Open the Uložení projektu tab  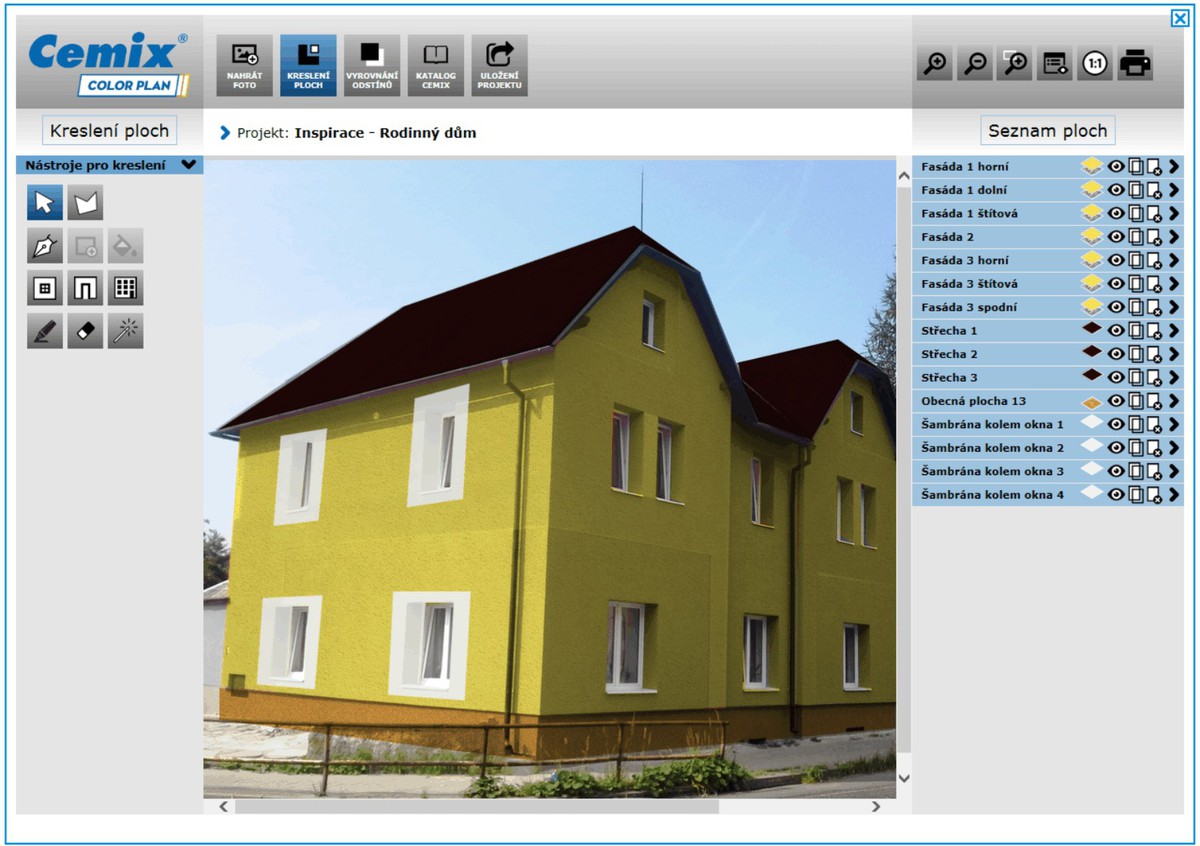click(x=500, y=65)
